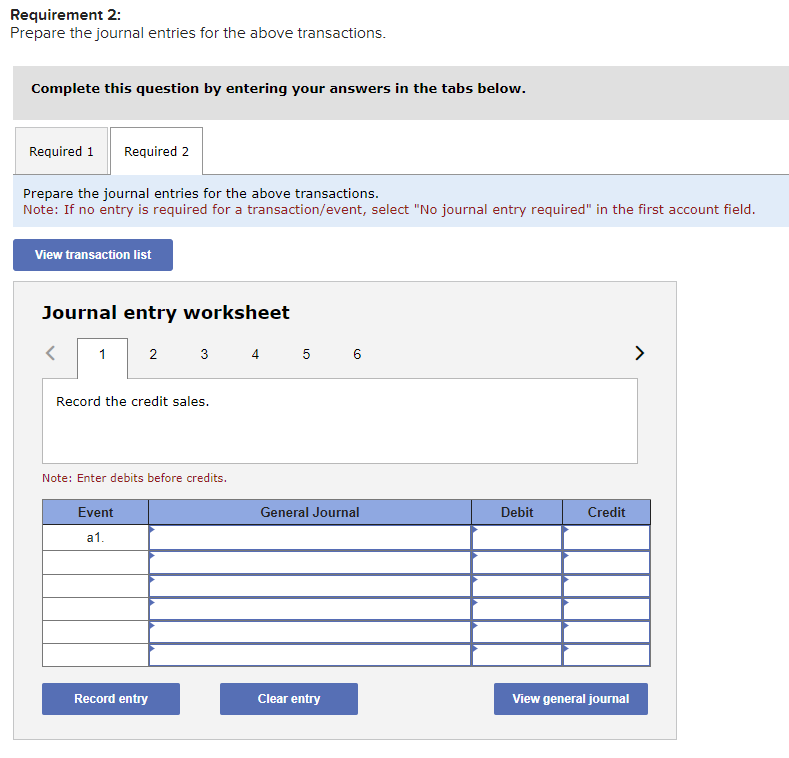Switch to journal entry tab 2

tap(153, 354)
